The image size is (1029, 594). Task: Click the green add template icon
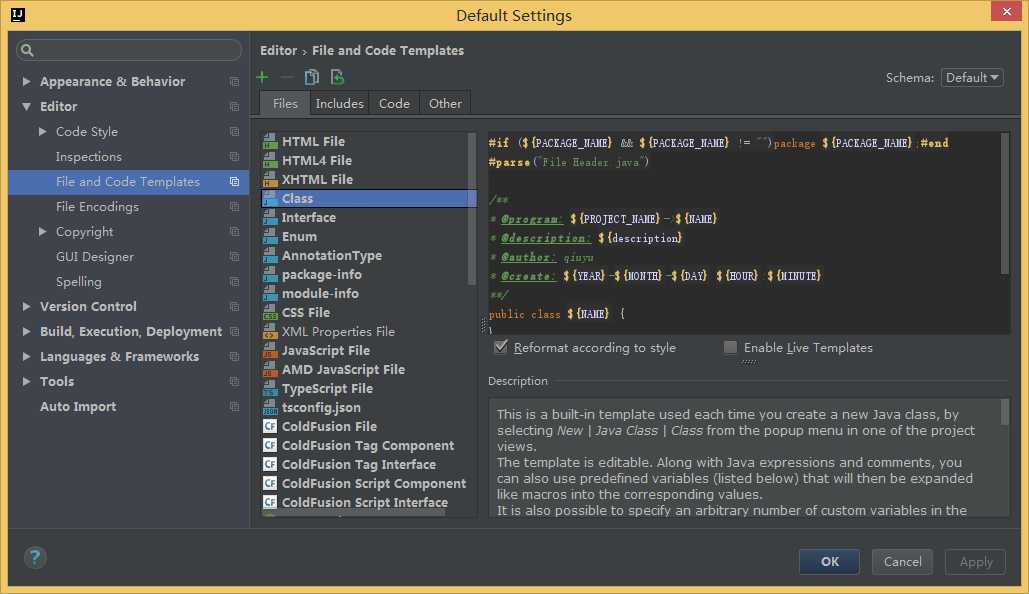[262, 77]
